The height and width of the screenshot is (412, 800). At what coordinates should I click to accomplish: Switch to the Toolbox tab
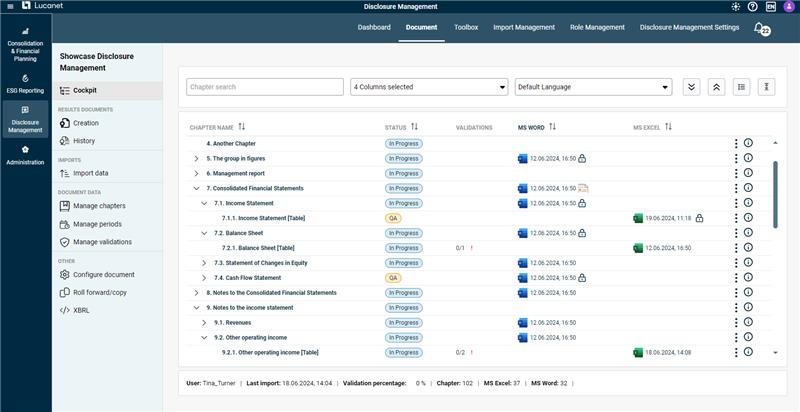coord(465,27)
